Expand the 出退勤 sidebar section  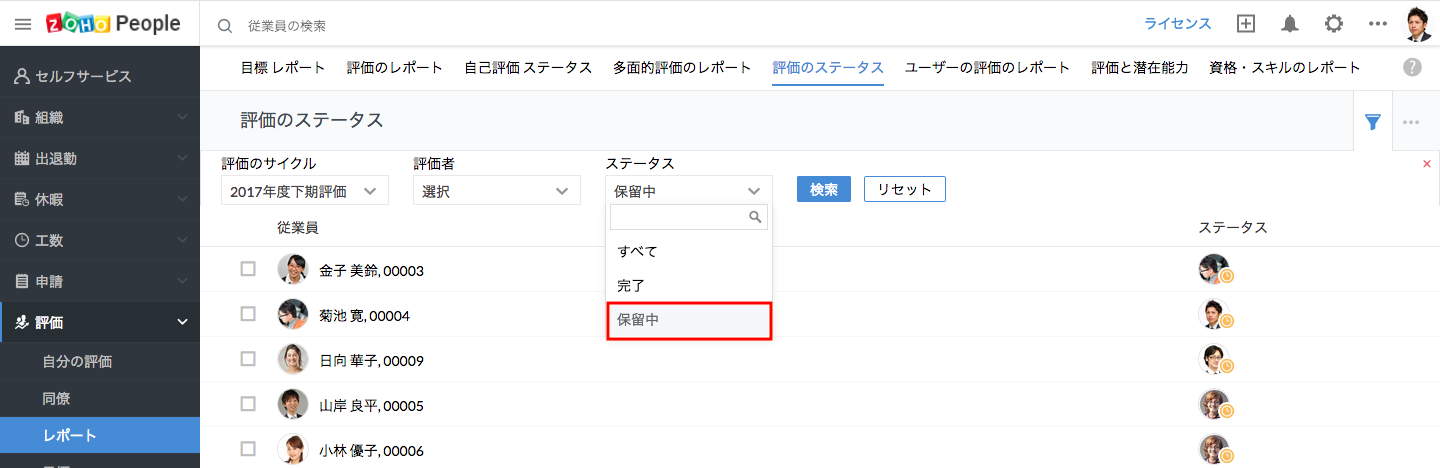pyautogui.click(x=100, y=158)
